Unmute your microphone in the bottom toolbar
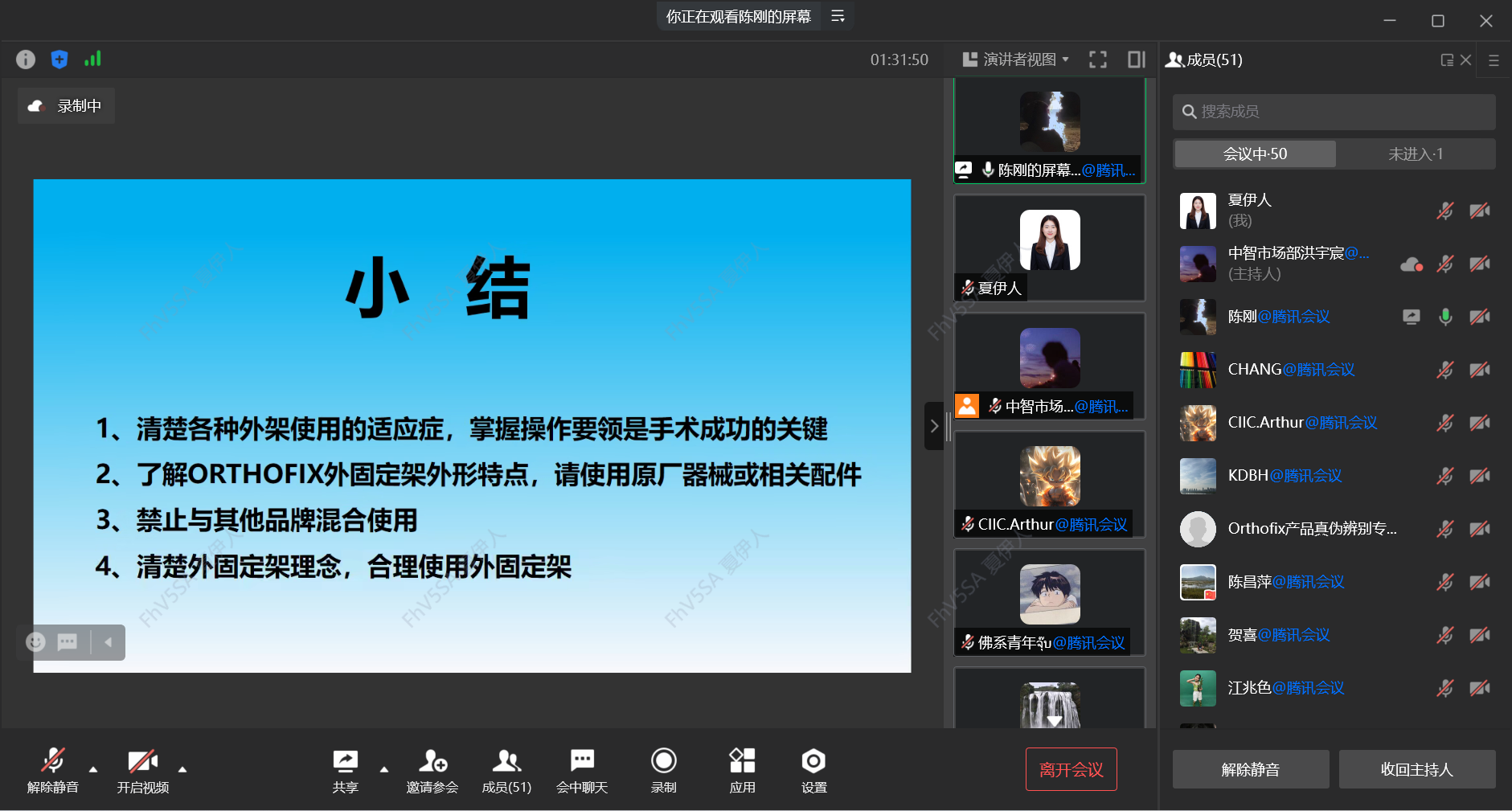Screen dimensions: 1512x811 (x=53, y=770)
